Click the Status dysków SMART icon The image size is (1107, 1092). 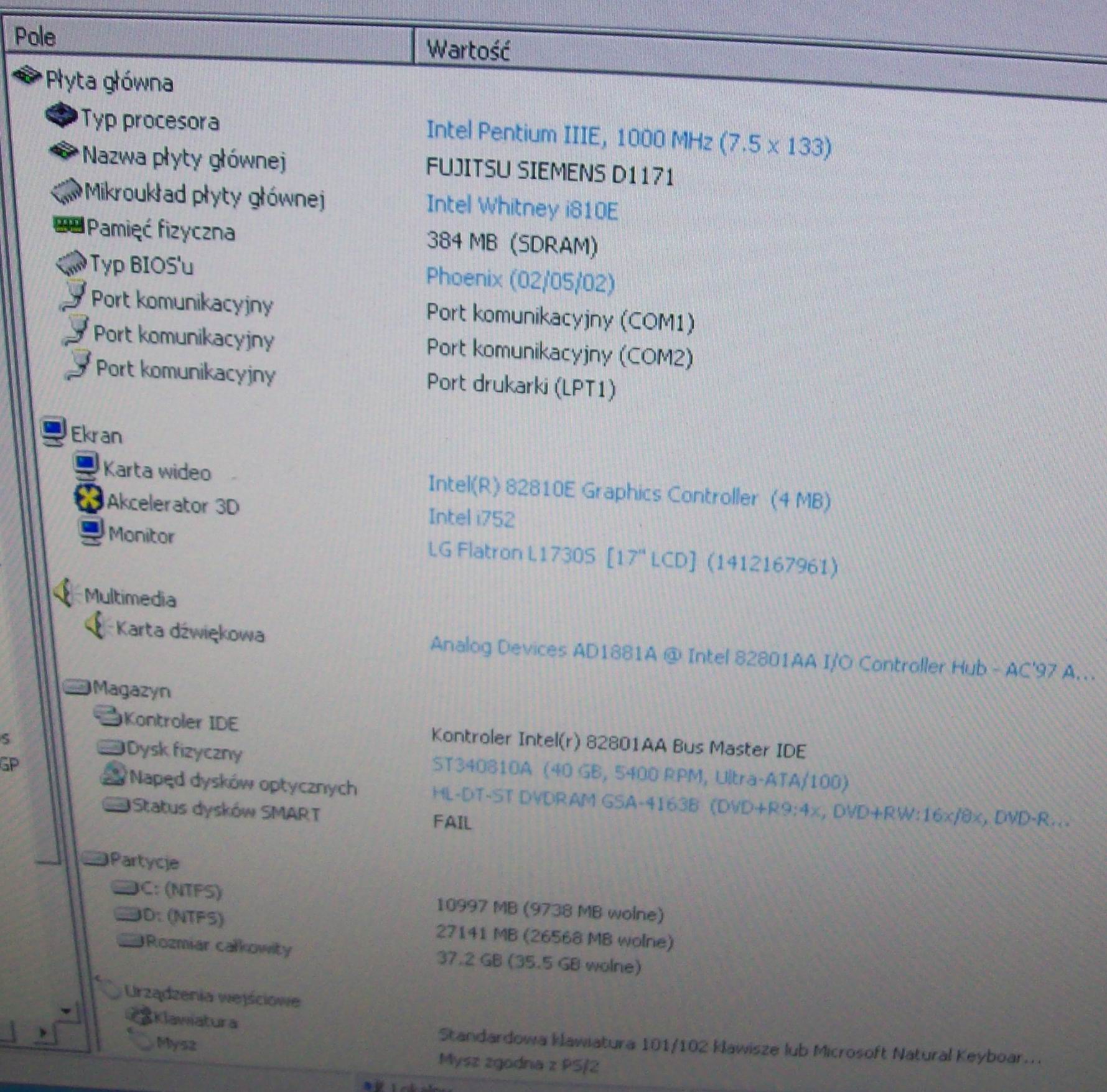point(116,805)
